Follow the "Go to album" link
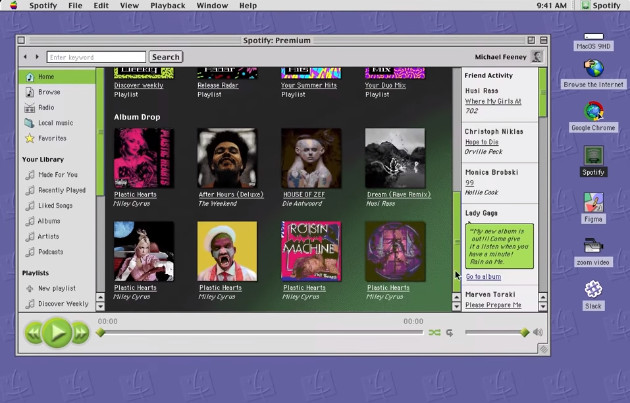This screenshot has width=630, height=403. (x=483, y=276)
